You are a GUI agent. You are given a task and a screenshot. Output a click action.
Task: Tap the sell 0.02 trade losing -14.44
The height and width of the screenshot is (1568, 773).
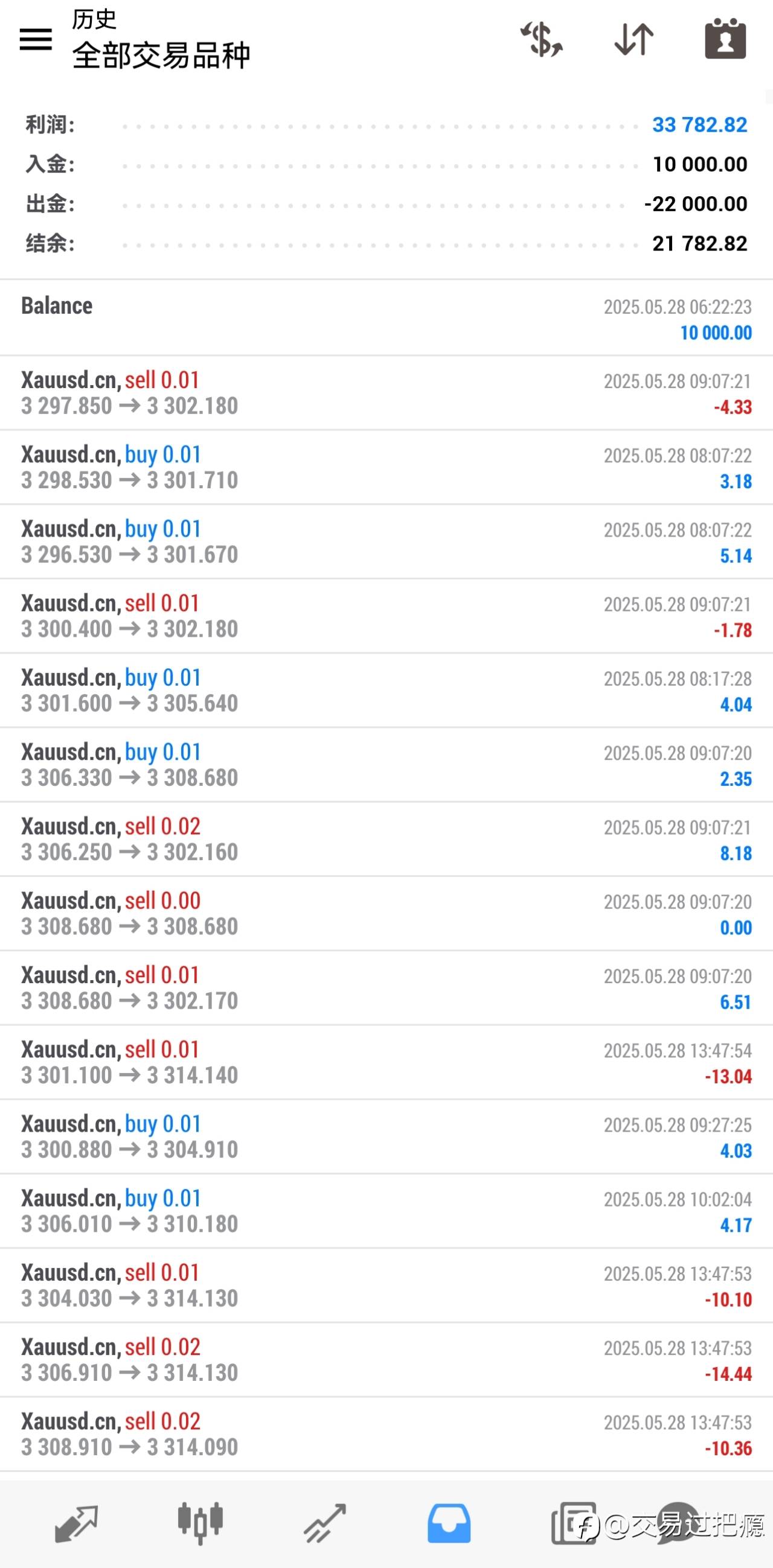tap(386, 1360)
